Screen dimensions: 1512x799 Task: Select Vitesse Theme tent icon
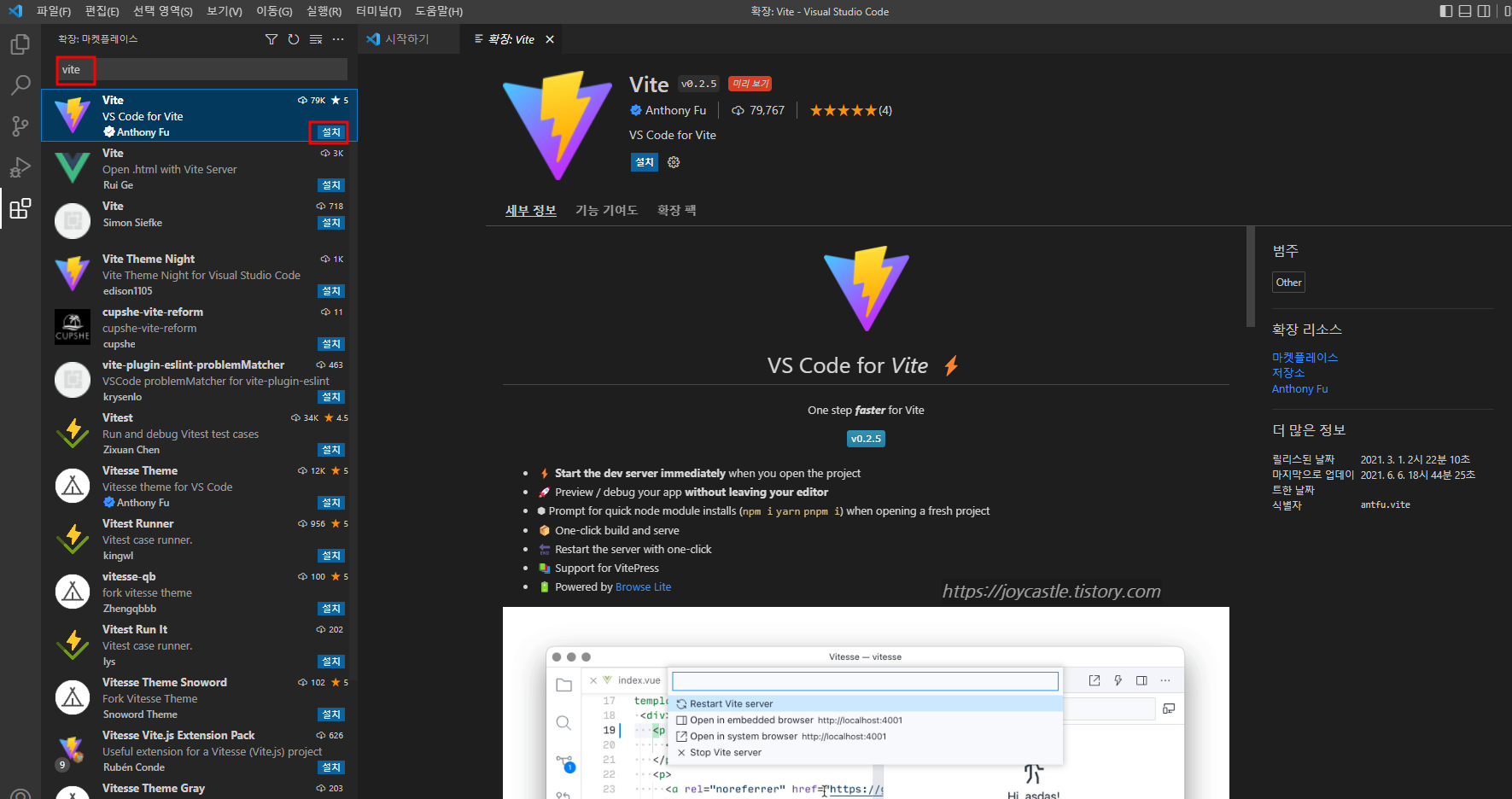click(73, 486)
